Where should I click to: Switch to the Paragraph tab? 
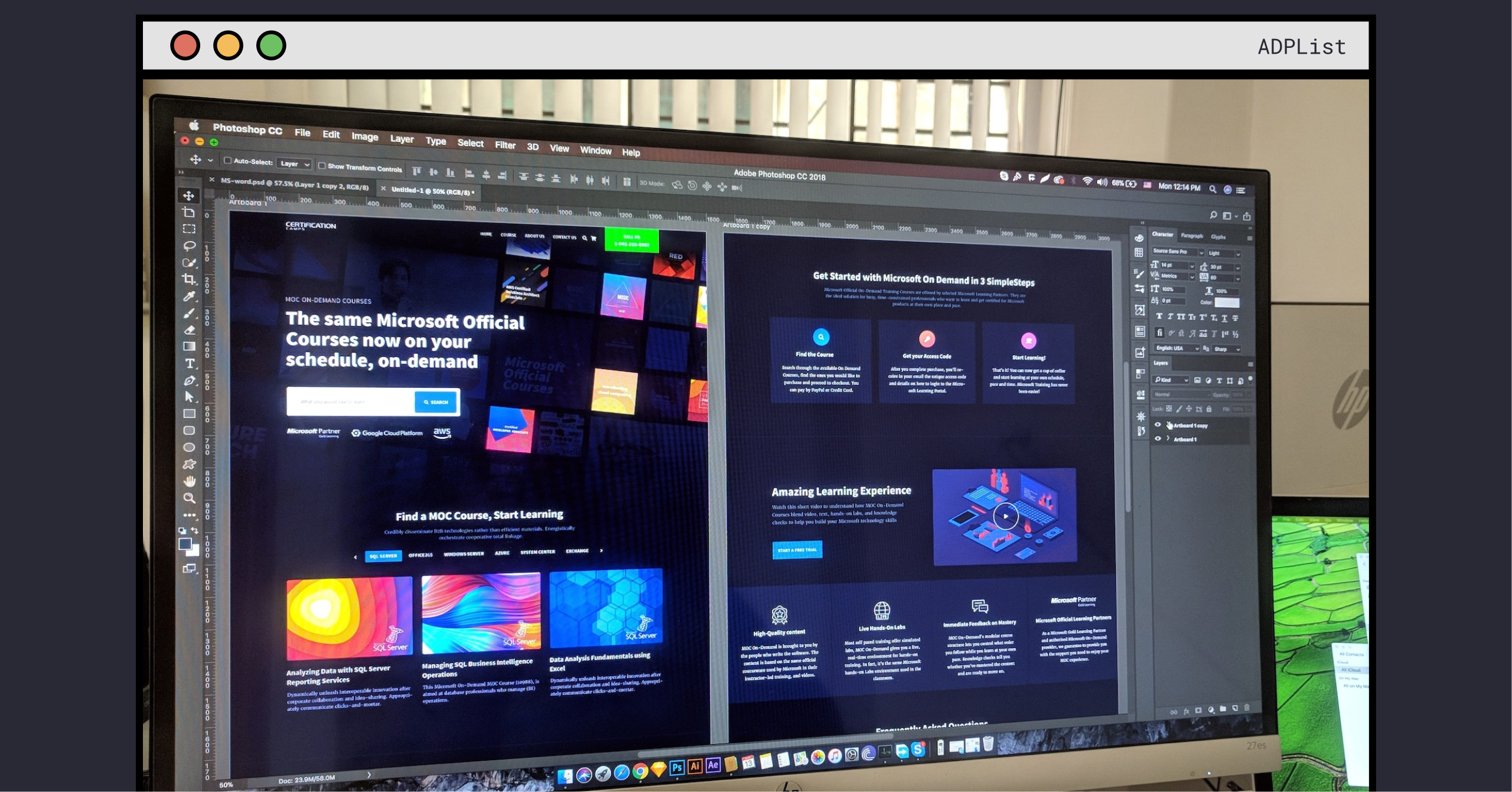pyautogui.click(x=1191, y=236)
